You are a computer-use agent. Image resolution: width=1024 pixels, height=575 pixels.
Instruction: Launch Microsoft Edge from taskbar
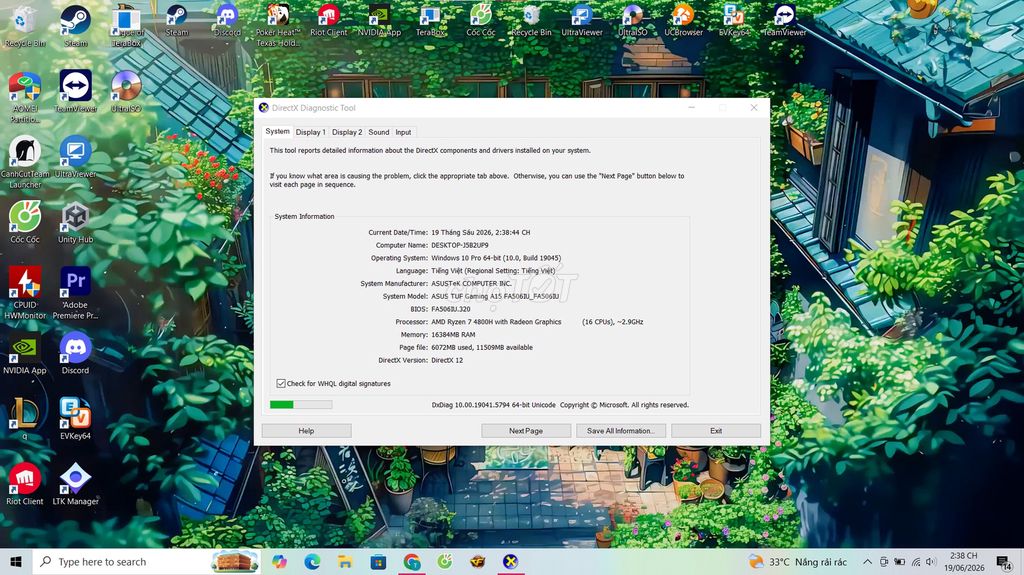coord(312,561)
